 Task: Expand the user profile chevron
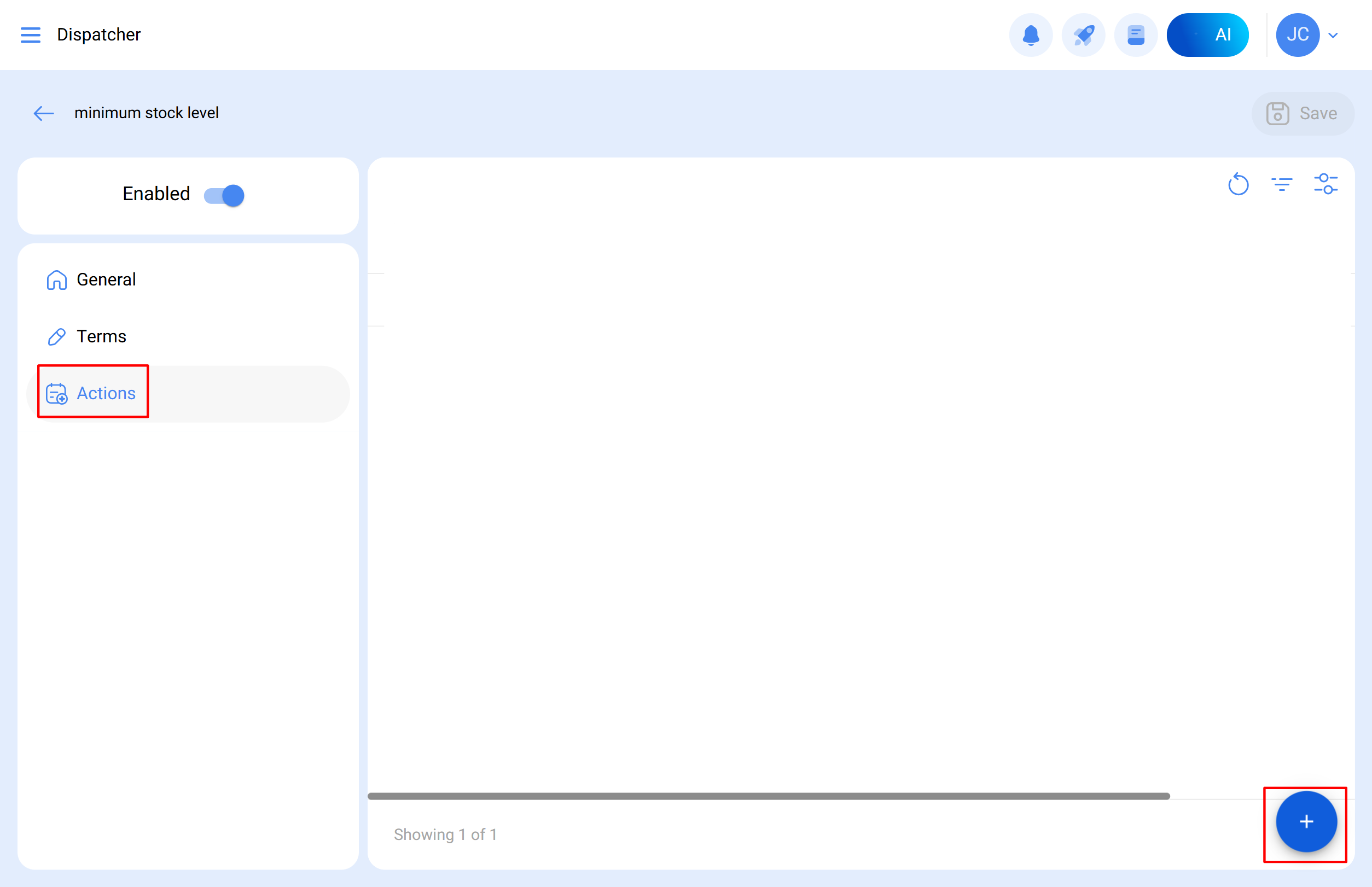(x=1333, y=35)
